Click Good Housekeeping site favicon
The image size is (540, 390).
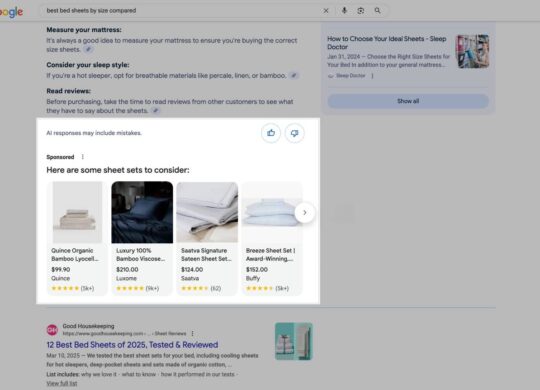coord(52,330)
